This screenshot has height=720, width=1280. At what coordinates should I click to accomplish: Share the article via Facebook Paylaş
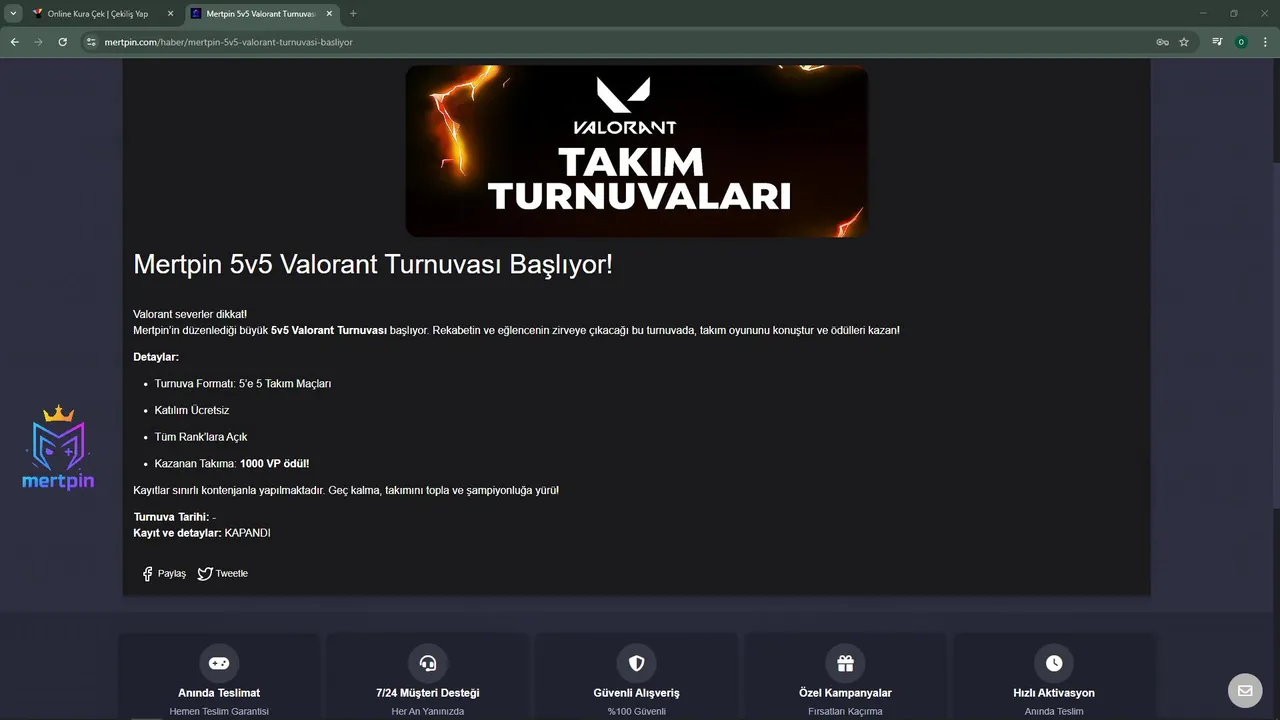tap(164, 574)
